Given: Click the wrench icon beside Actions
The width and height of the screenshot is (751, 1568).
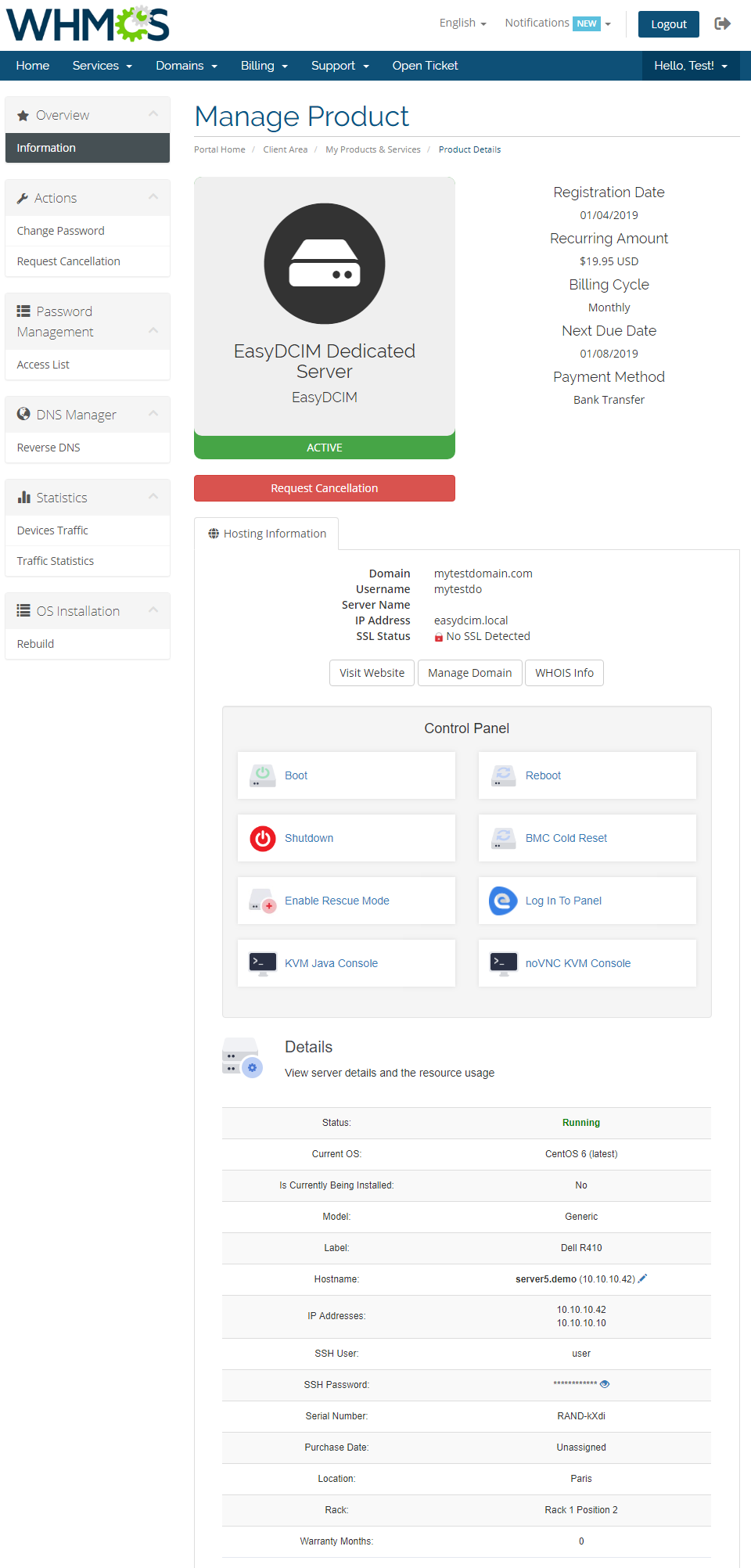Looking at the screenshot, I should click(x=23, y=199).
